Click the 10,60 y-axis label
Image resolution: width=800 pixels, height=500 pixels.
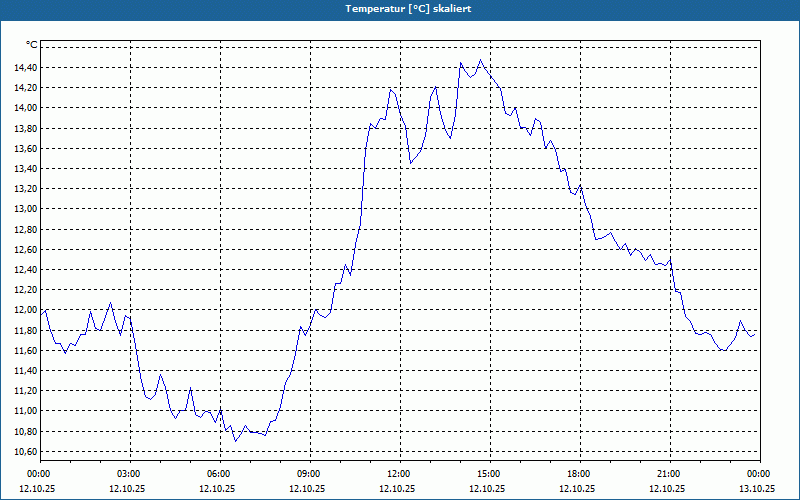[25, 452]
